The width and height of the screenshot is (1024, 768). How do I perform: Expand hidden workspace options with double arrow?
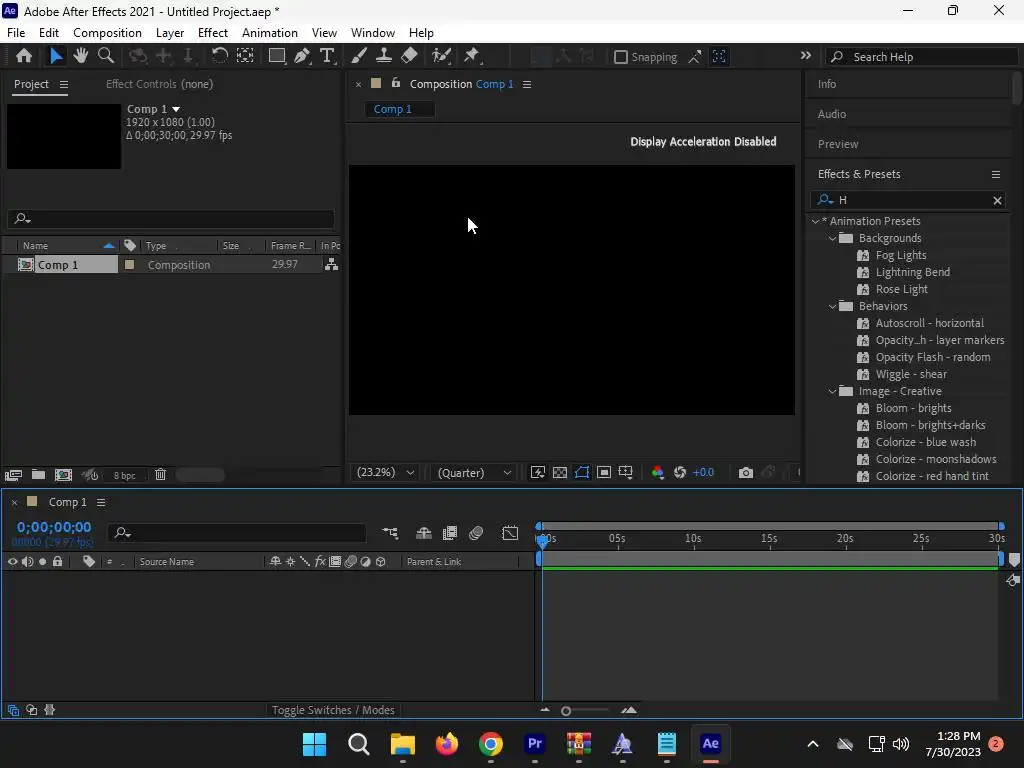806,56
